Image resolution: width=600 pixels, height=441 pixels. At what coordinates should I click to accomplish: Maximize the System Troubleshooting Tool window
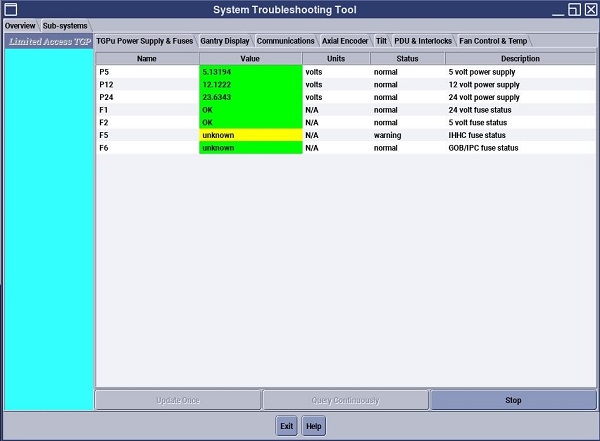[573, 9]
